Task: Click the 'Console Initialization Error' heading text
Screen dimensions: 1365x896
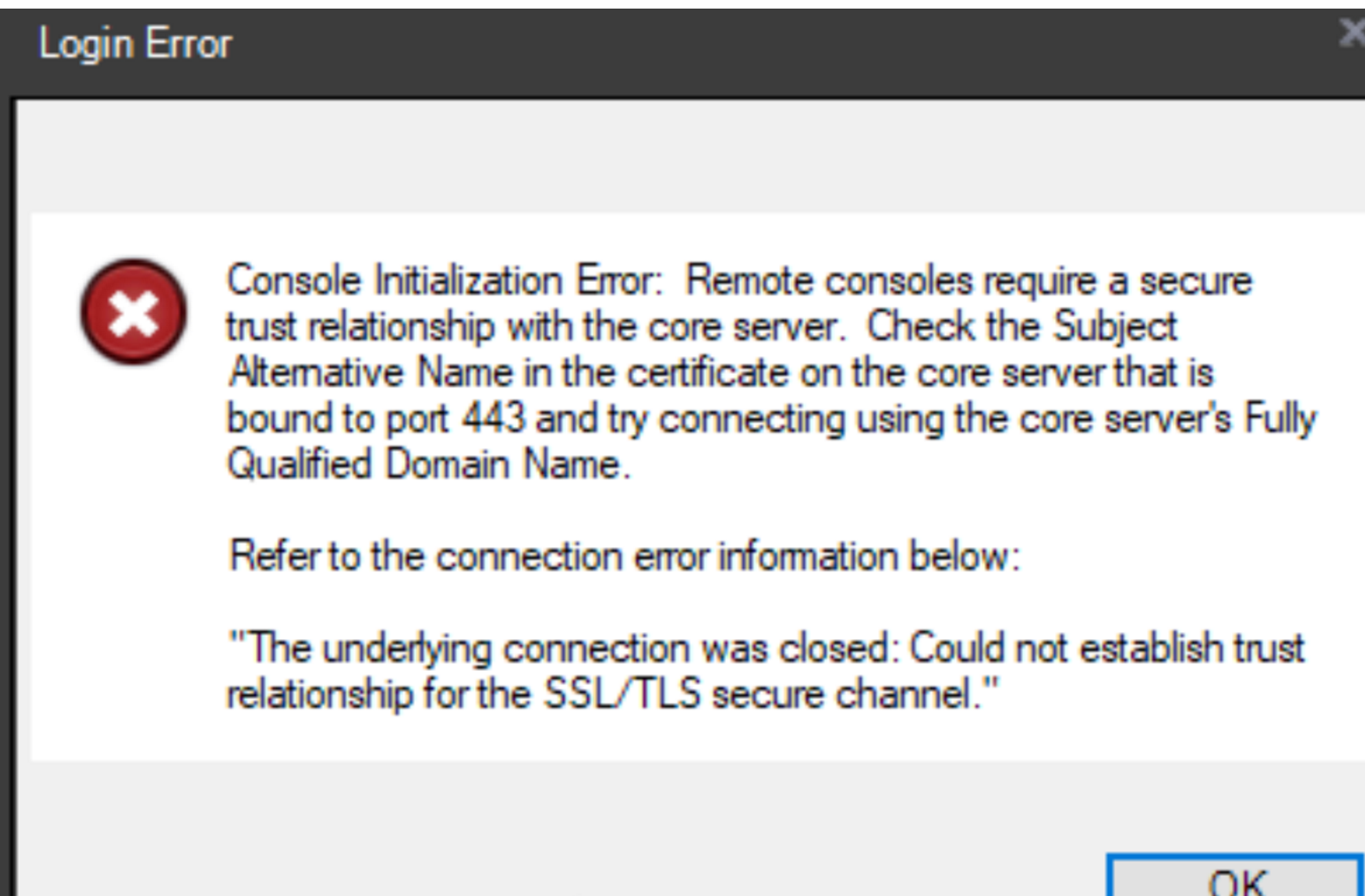Action: [x=443, y=281]
